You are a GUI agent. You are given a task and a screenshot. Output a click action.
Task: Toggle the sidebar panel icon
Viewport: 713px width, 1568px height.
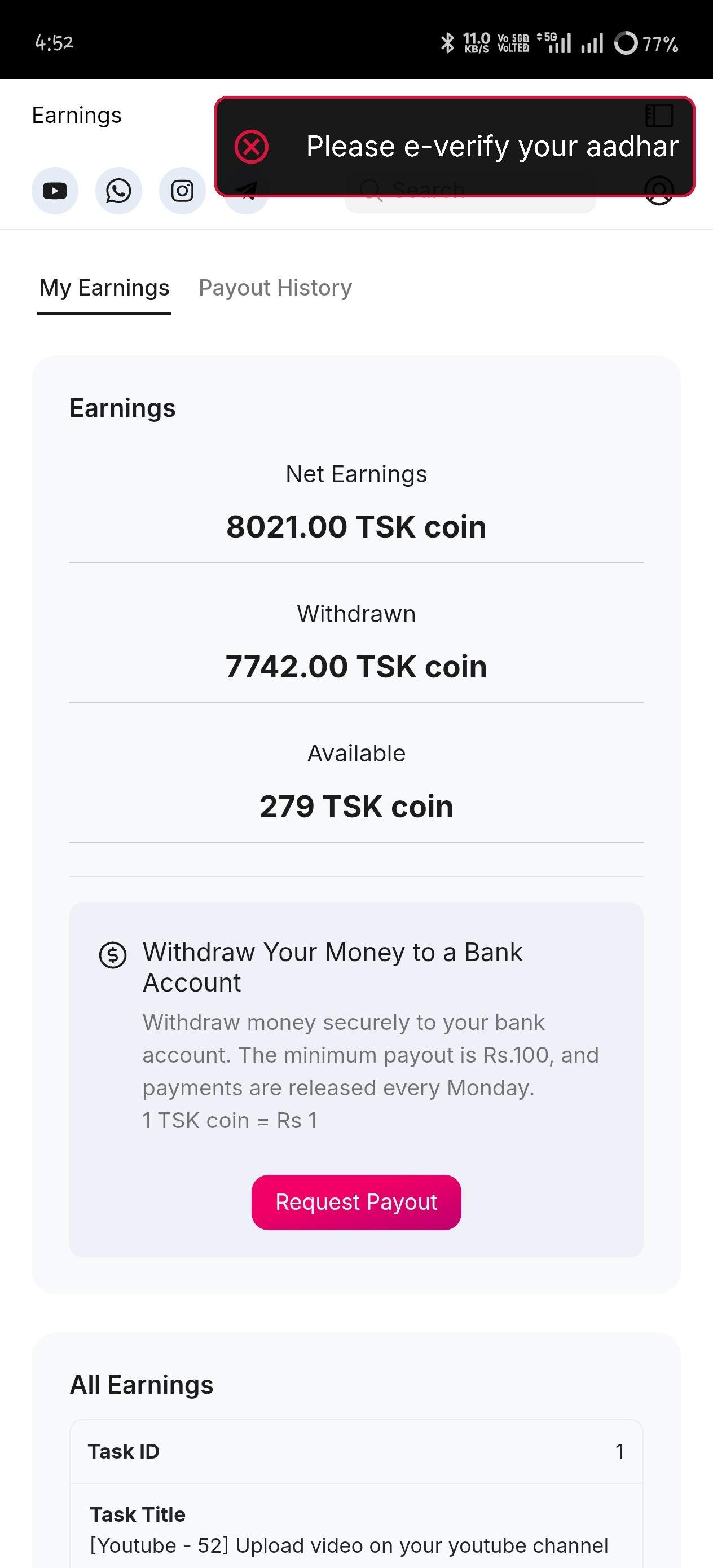point(659,115)
